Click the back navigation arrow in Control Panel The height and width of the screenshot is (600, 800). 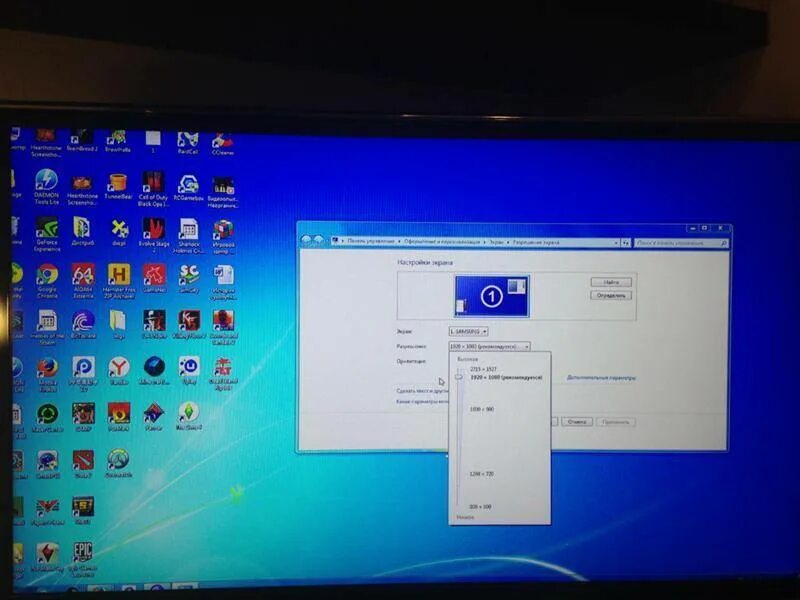[x=306, y=240]
